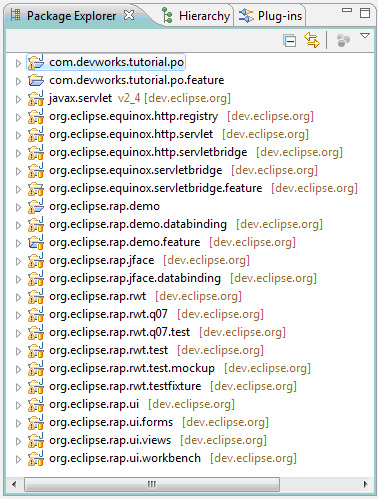
Task: Click org.eclipse.rap.rwt.q07 project icon
Action: point(36,314)
